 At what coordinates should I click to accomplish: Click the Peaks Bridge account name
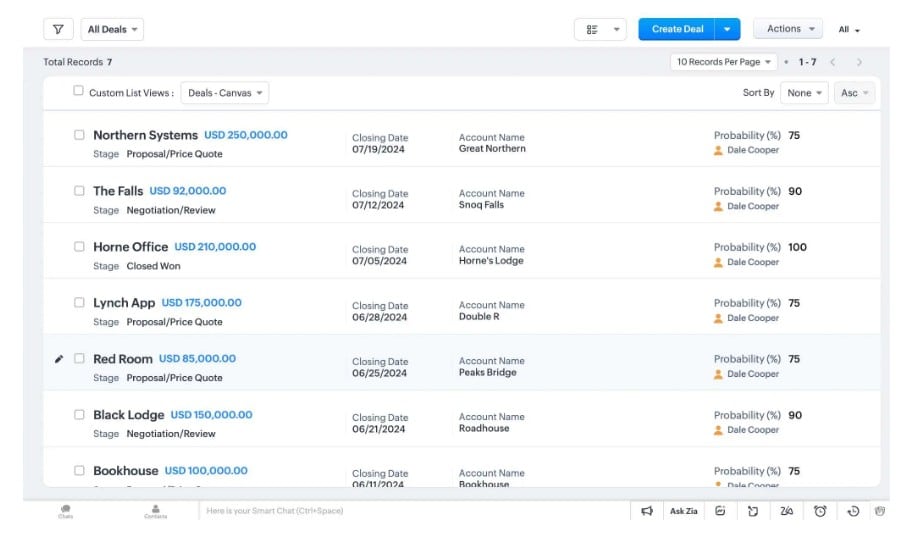coord(487,372)
